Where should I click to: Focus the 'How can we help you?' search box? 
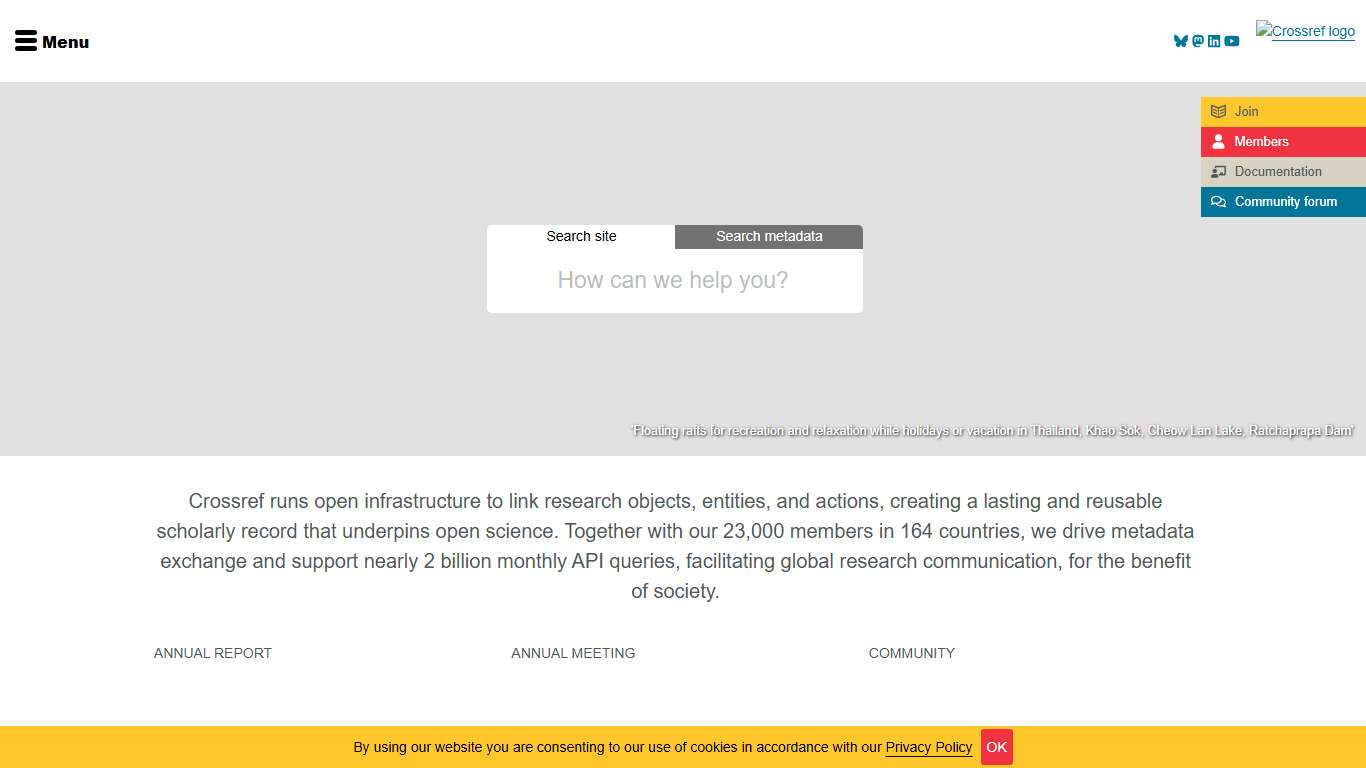[x=673, y=281]
